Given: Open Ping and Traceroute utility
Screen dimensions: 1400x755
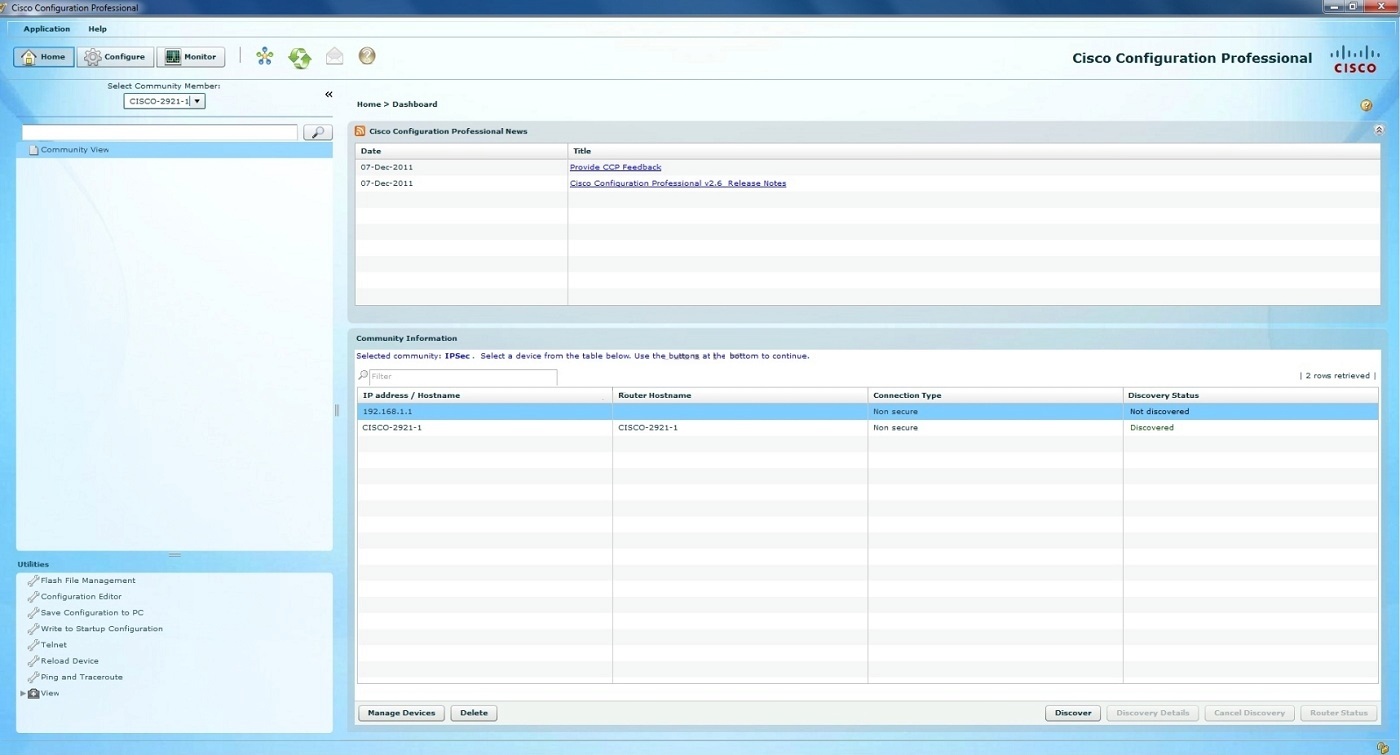Looking at the screenshot, I should point(81,677).
